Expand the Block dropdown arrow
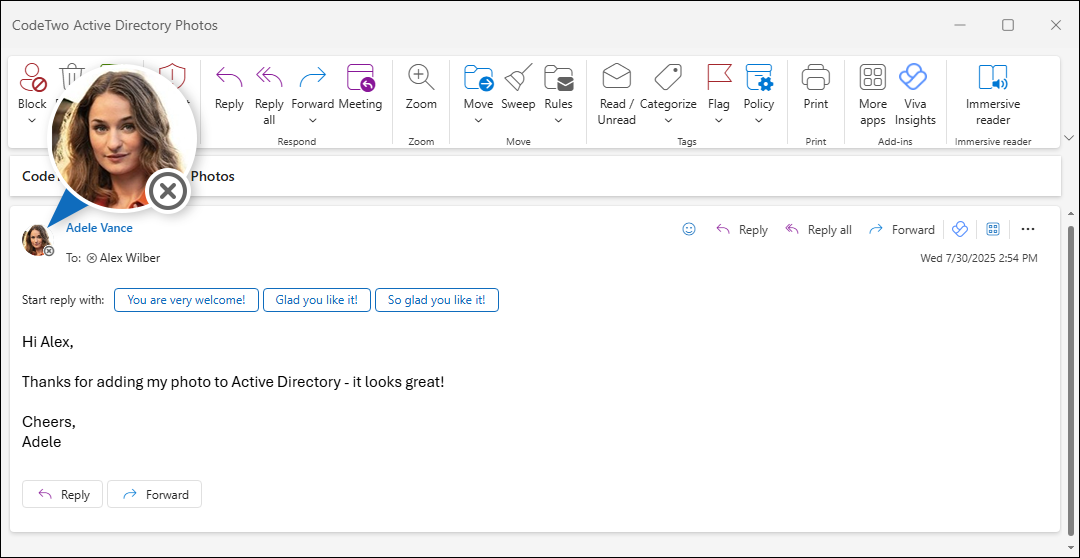The width and height of the screenshot is (1080, 558). click(32, 121)
